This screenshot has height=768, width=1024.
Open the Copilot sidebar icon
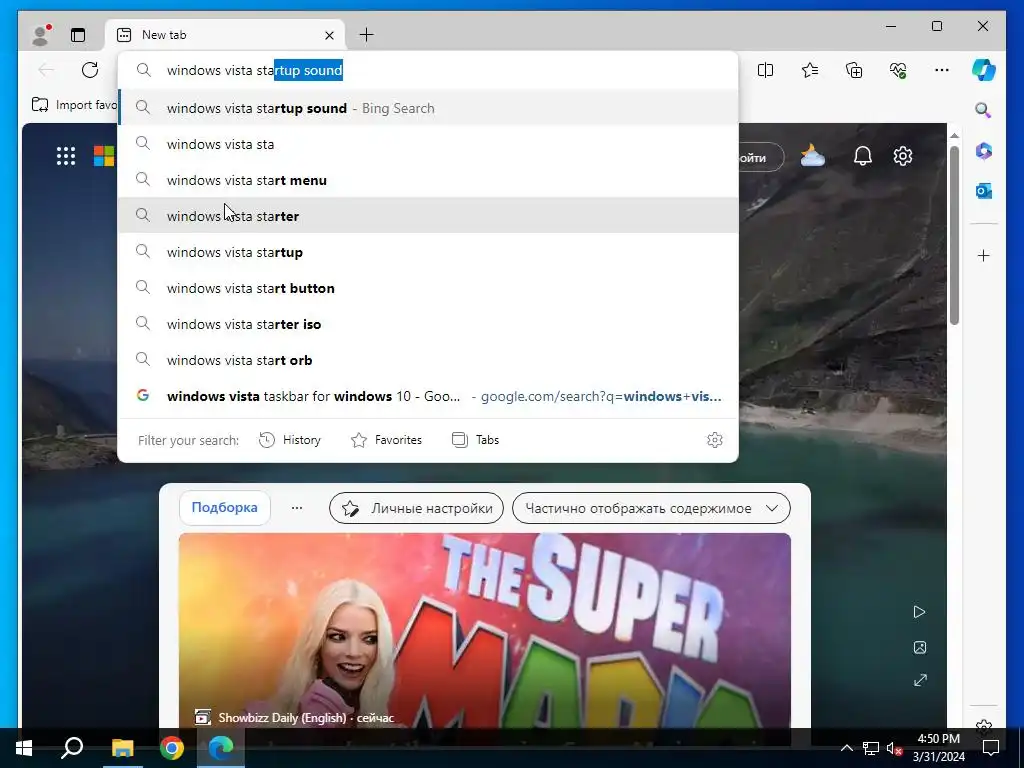[x=984, y=70]
